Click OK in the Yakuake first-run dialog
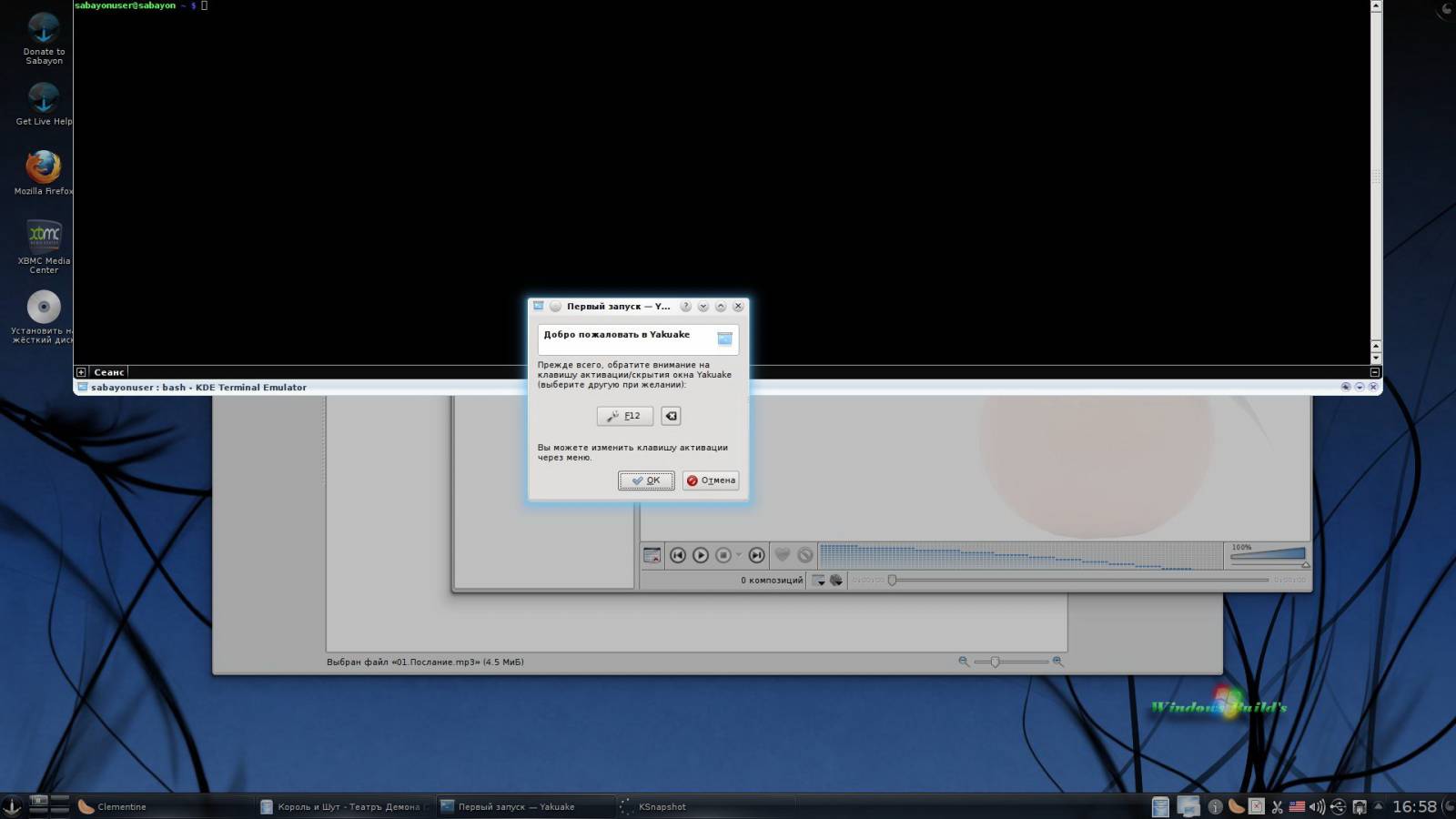Image resolution: width=1456 pixels, height=819 pixels. [x=646, y=480]
